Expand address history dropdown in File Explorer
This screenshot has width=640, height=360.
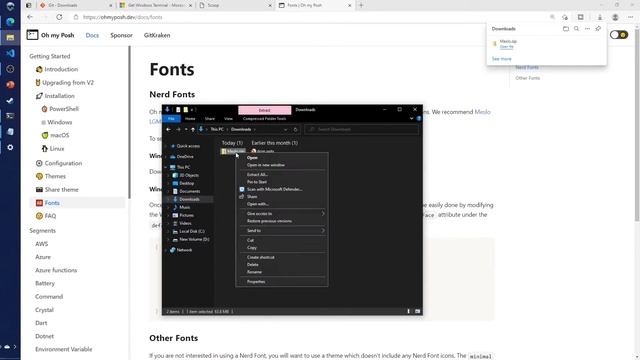pyautogui.click(x=285, y=129)
